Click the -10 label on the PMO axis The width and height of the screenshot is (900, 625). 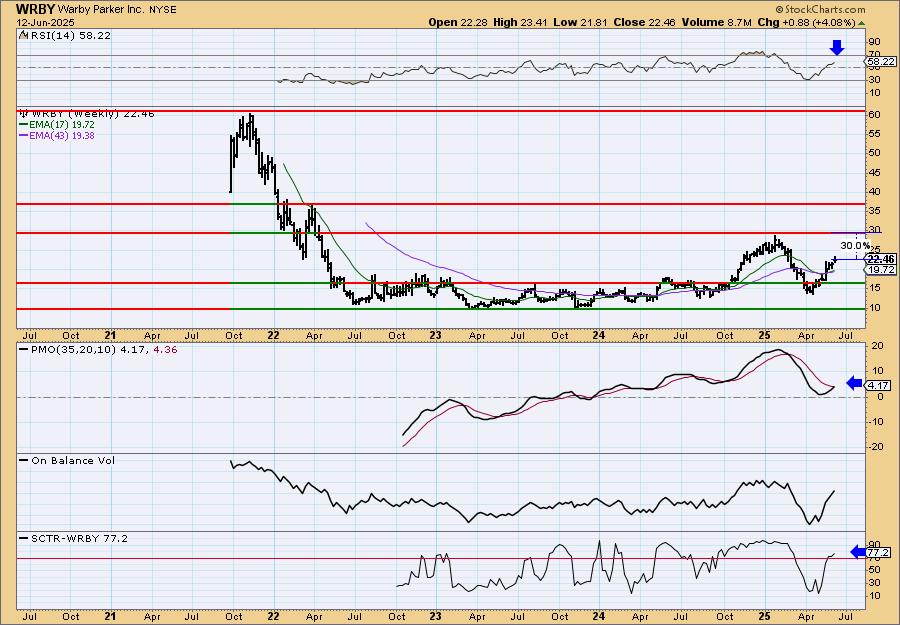[875, 422]
